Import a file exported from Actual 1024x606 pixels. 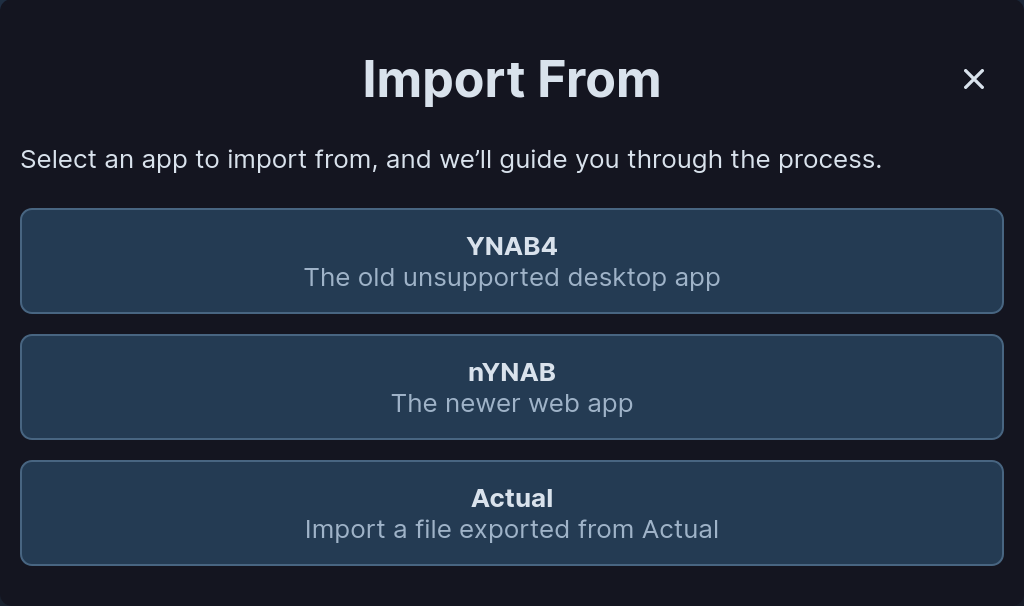(x=512, y=529)
